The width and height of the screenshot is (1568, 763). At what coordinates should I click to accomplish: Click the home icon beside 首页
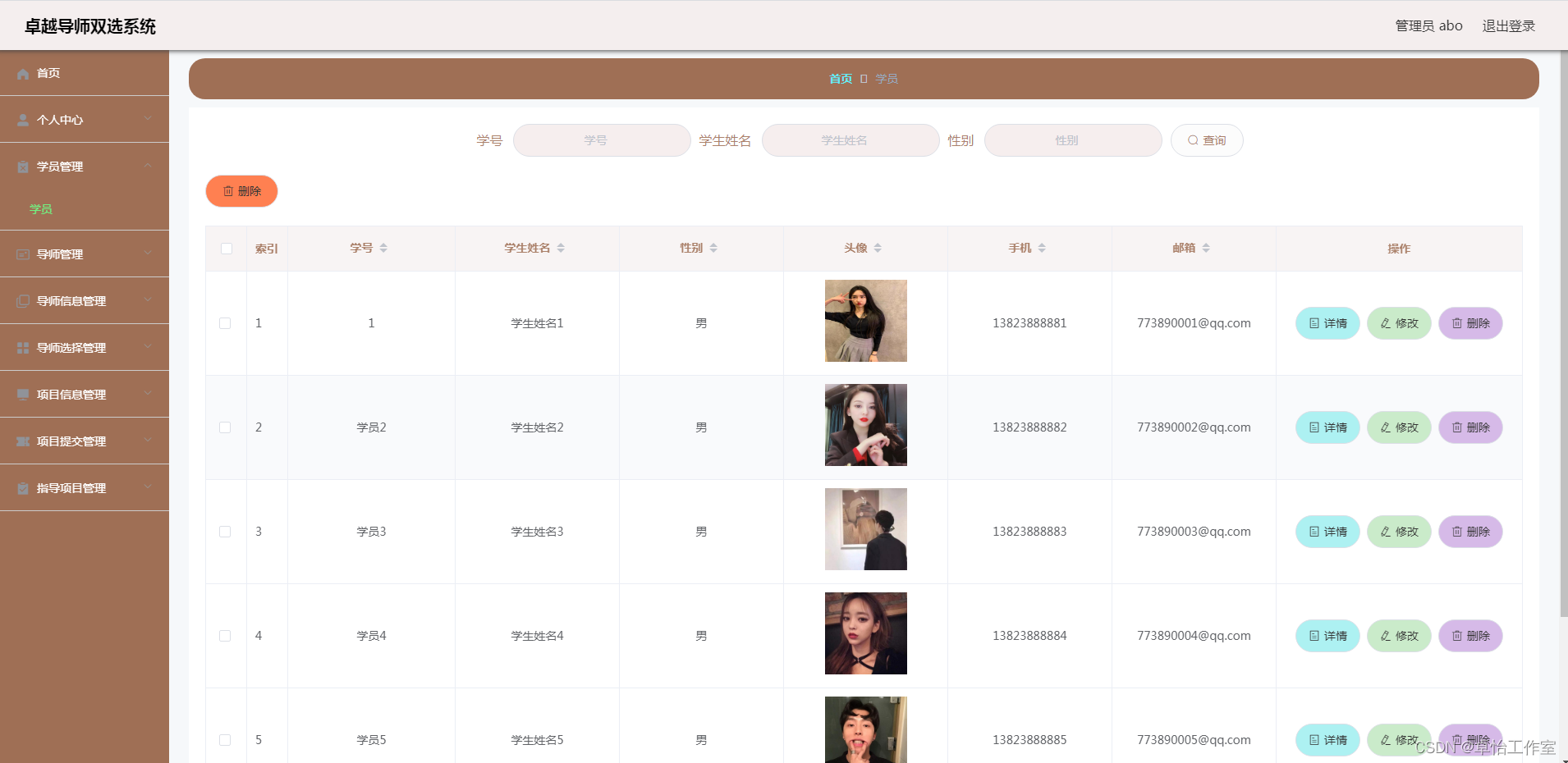pos(22,73)
